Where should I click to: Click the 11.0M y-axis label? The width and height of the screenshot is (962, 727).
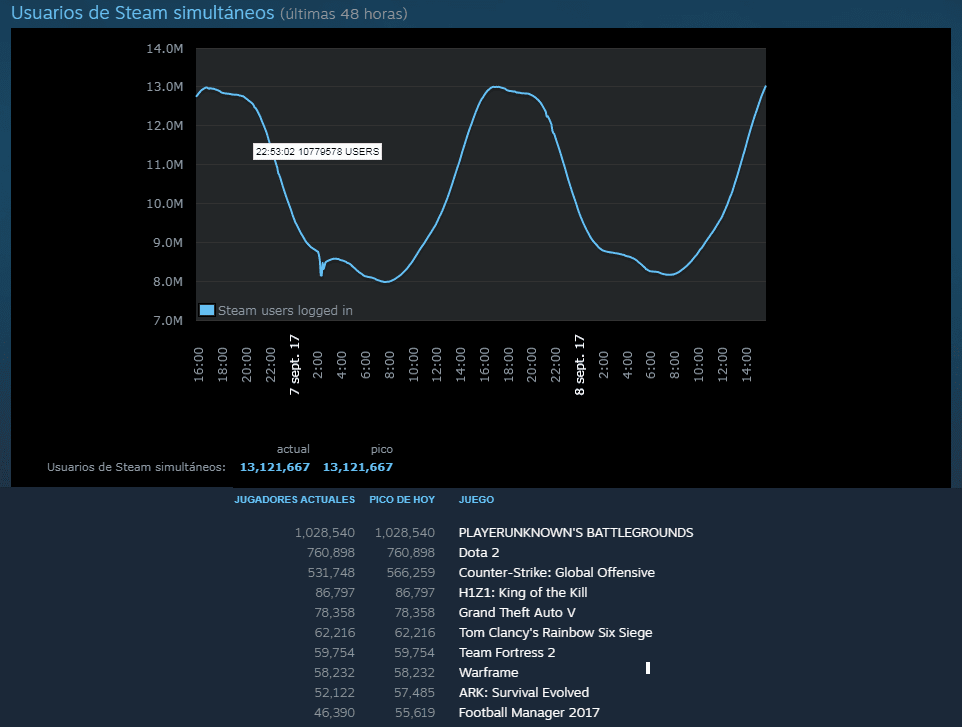coord(164,164)
